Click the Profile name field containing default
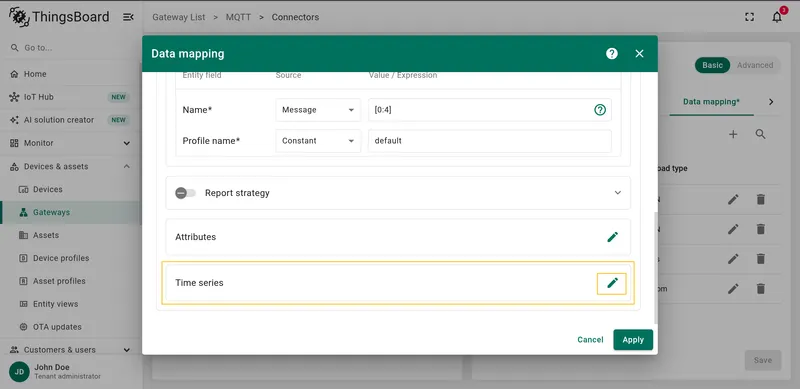This screenshot has width=800, height=389. click(490, 141)
